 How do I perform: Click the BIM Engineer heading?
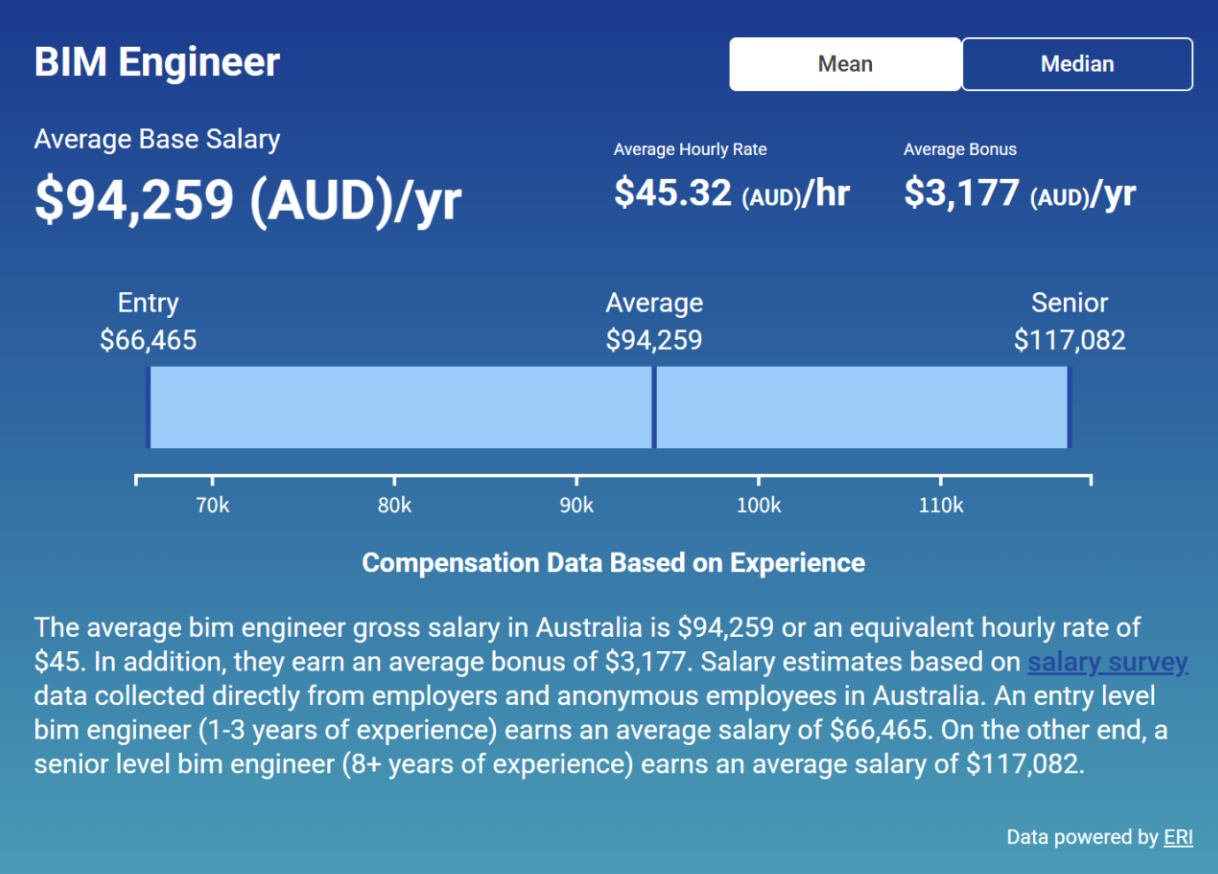coord(157,62)
